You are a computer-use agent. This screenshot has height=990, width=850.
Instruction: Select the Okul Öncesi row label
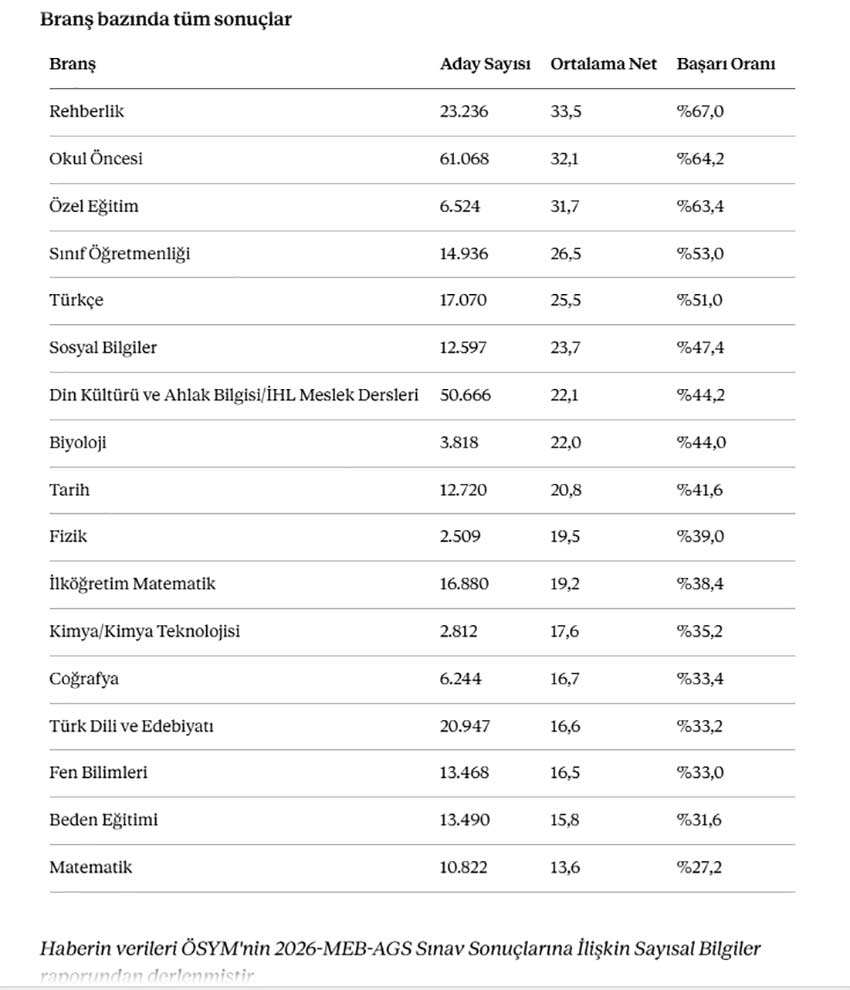pos(96,158)
